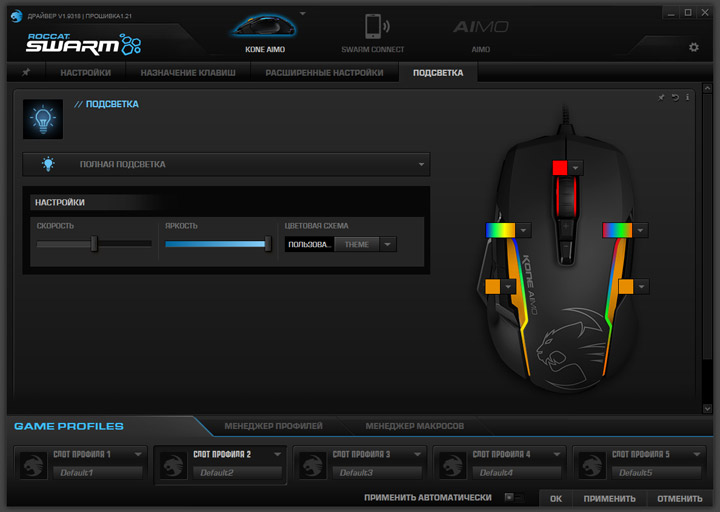Image resolution: width=720 pixels, height=512 pixels.
Task: Expand СЛОТ ПРОФИЛЯ 2 dropdown
Action: coord(277,454)
